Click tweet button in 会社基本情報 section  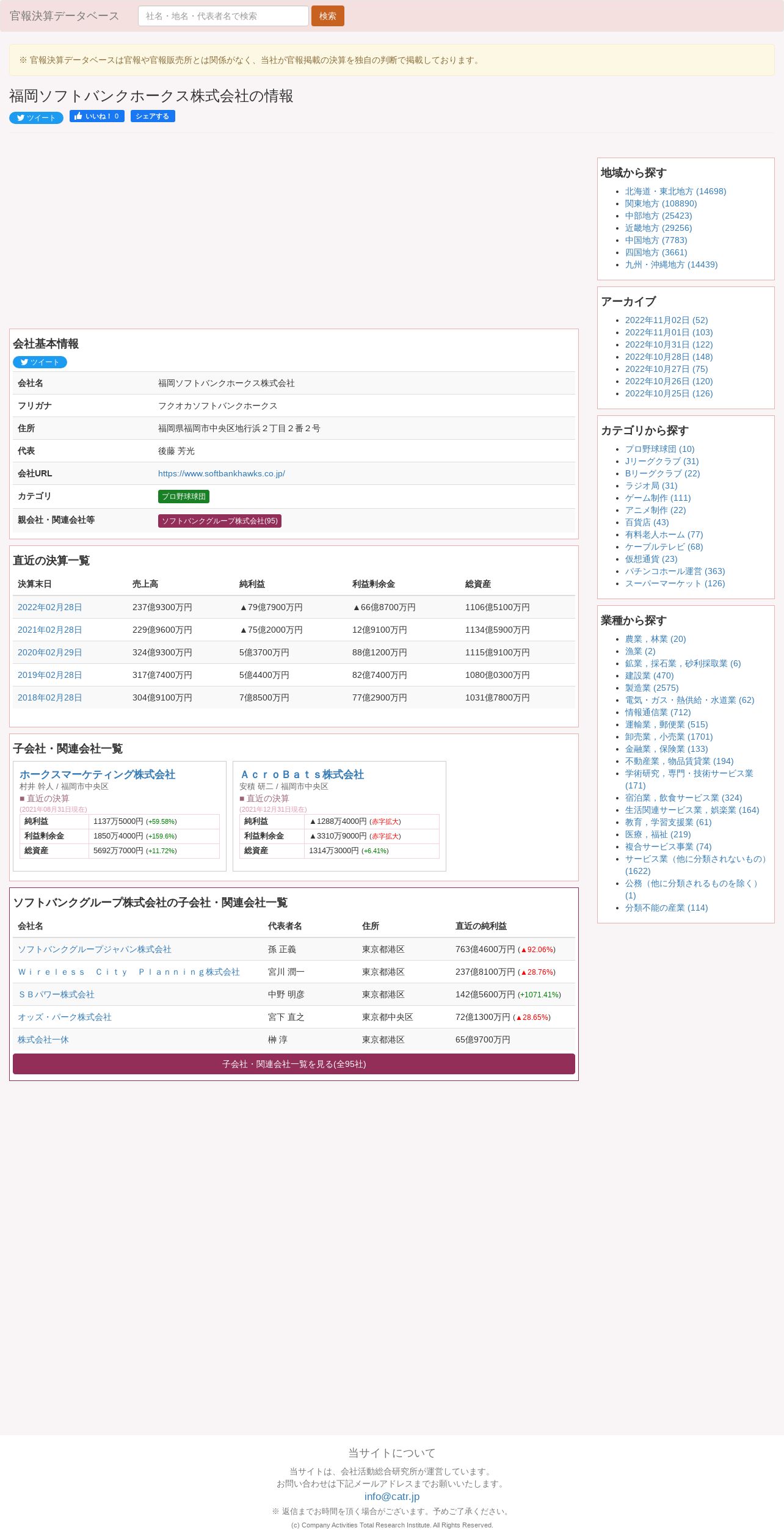click(x=40, y=362)
